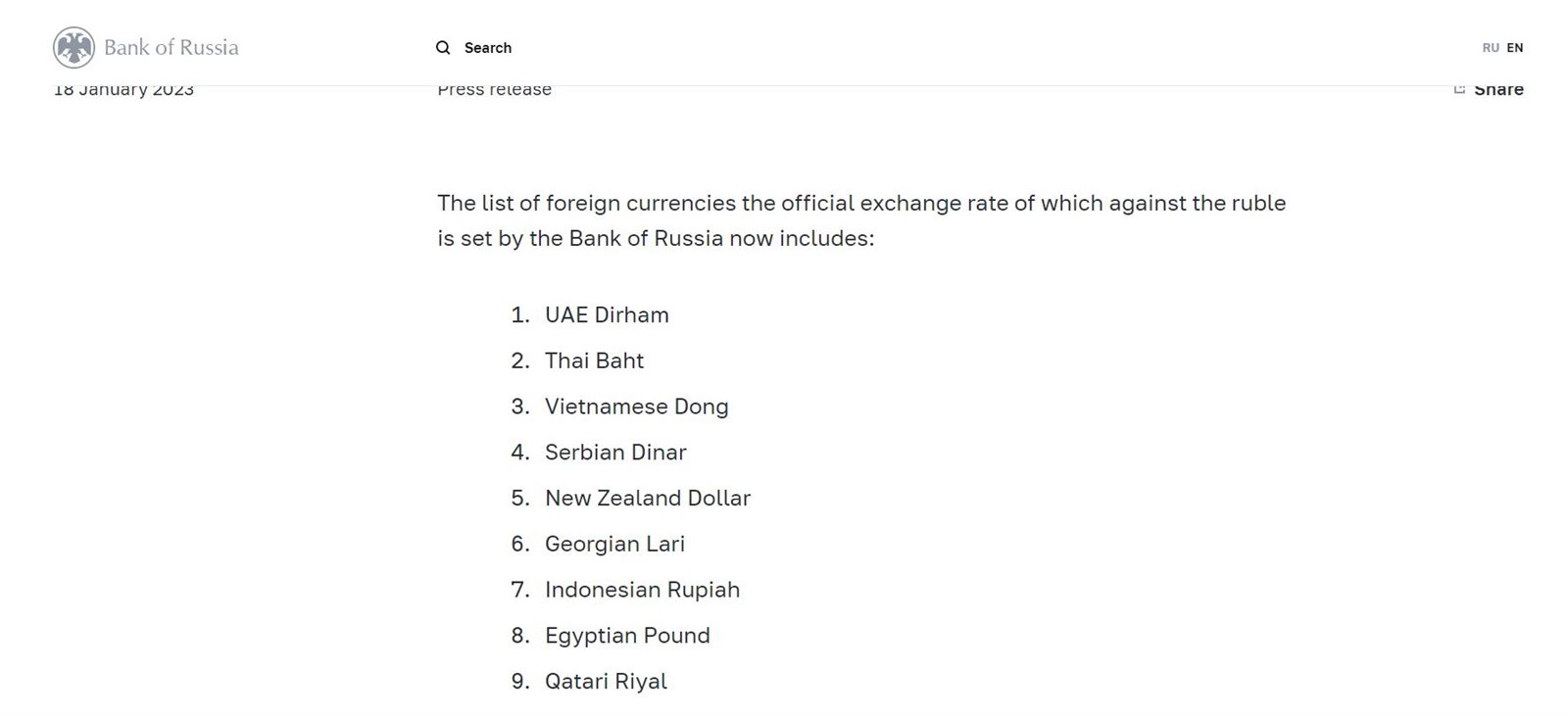The width and height of the screenshot is (1568, 716).
Task: Click the Search field label
Action: (x=488, y=48)
